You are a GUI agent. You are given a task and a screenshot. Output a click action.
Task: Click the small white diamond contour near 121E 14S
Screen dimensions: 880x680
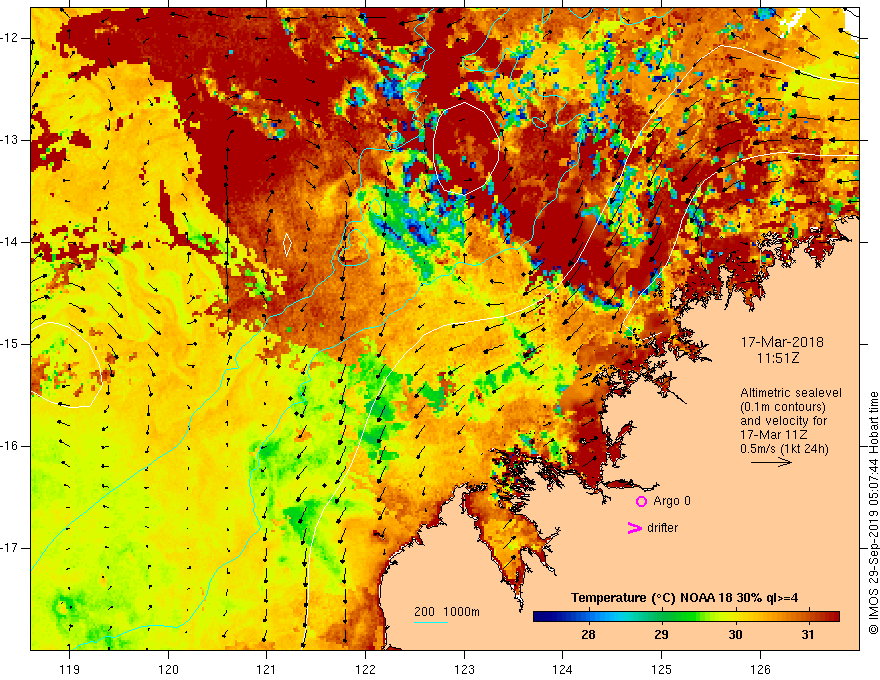(x=287, y=245)
